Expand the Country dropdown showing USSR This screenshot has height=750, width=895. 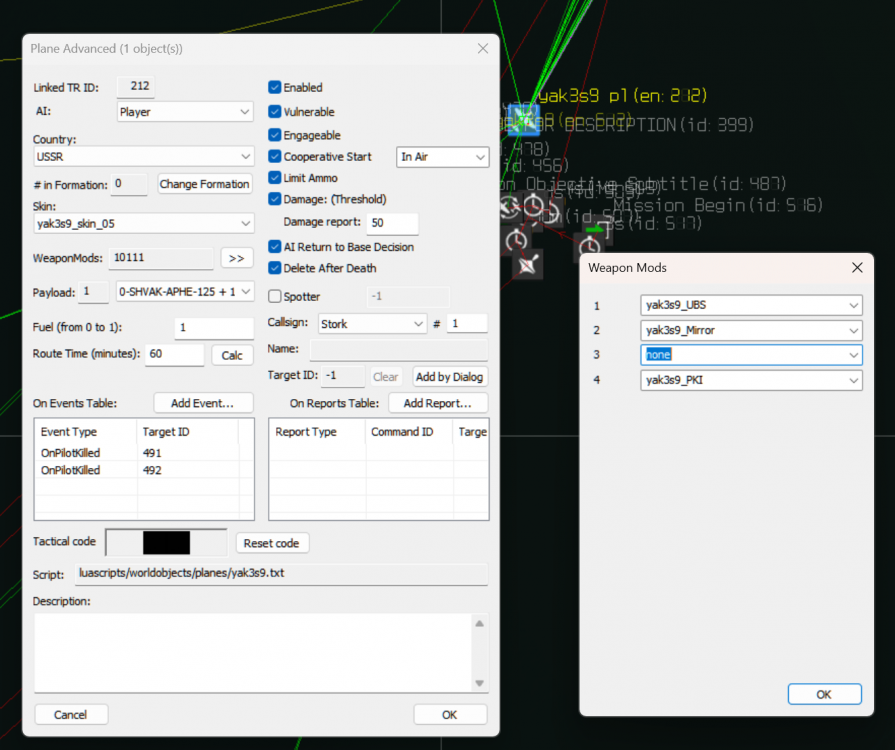246,157
